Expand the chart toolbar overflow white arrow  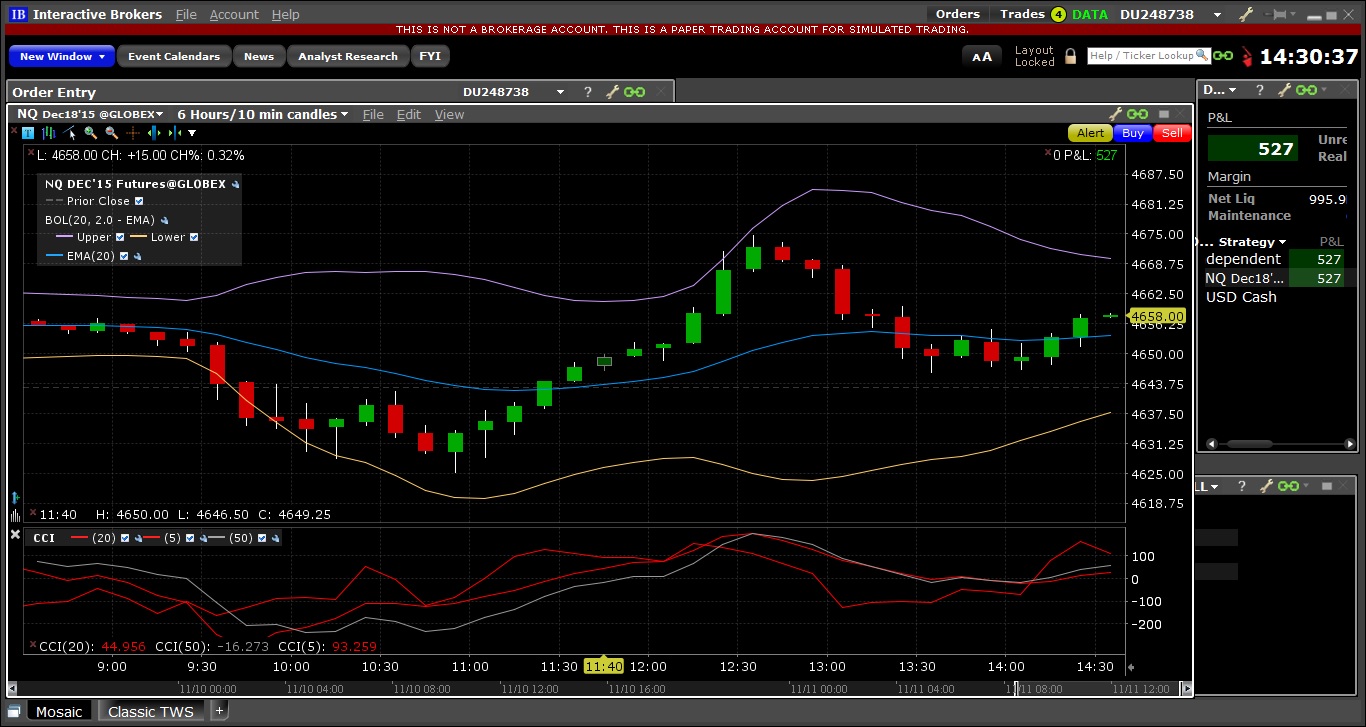tap(192, 133)
